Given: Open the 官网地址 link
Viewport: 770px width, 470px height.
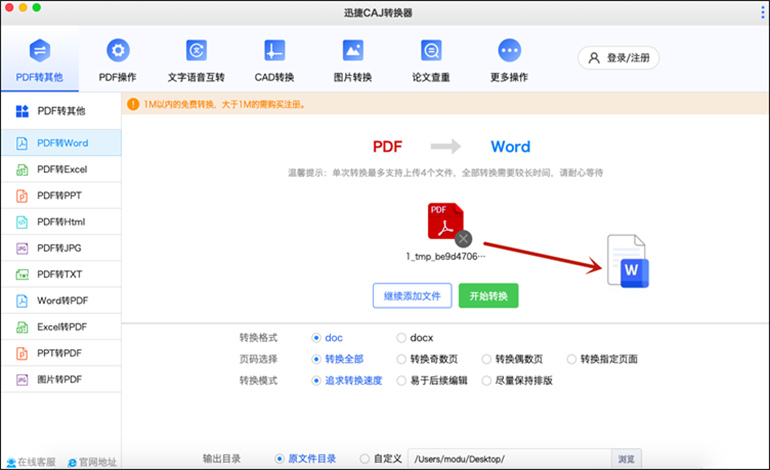Looking at the screenshot, I should 92,463.
